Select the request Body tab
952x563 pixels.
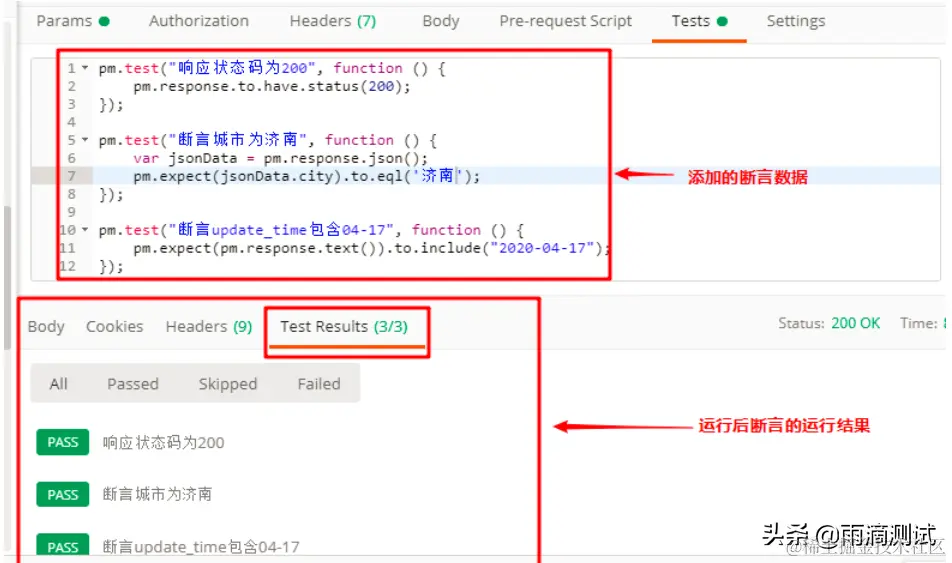441,21
